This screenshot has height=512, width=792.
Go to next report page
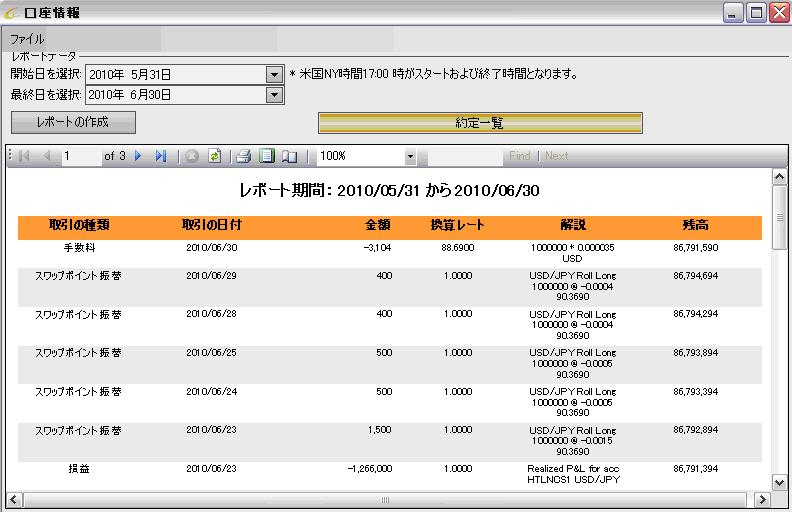tap(138, 156)
